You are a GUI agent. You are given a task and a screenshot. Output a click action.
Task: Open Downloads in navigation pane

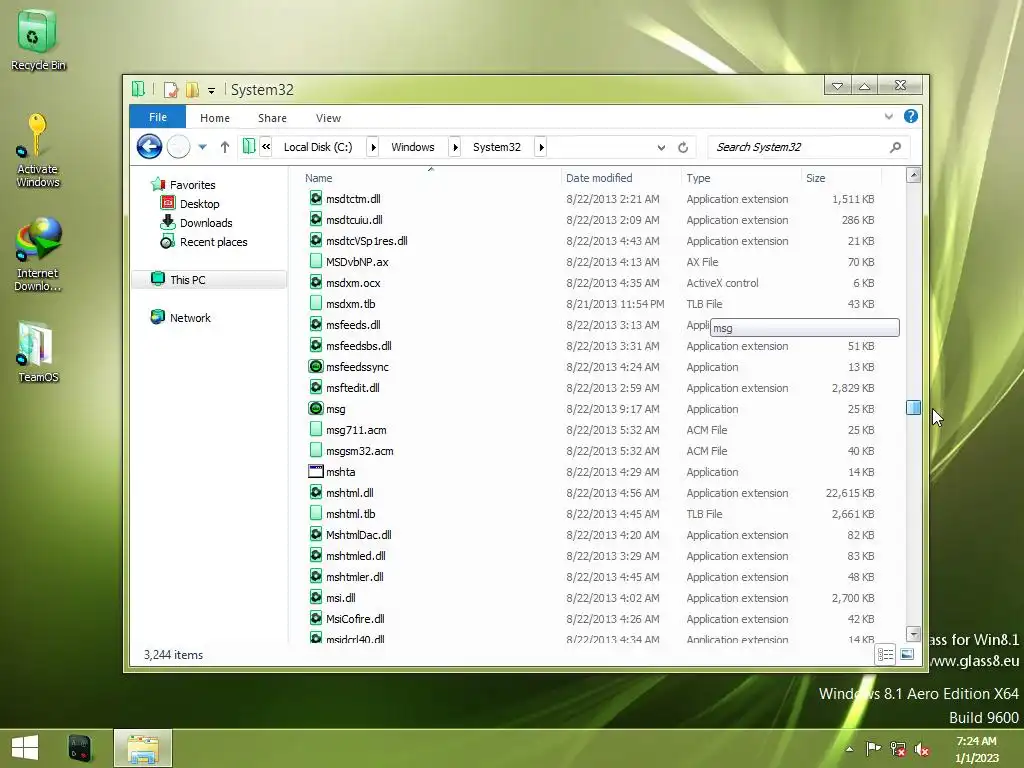click(206, 223)
